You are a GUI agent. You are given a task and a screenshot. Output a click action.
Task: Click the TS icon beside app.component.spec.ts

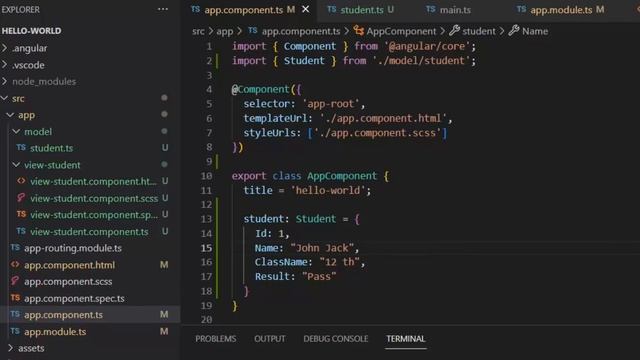tap(15, 298)
